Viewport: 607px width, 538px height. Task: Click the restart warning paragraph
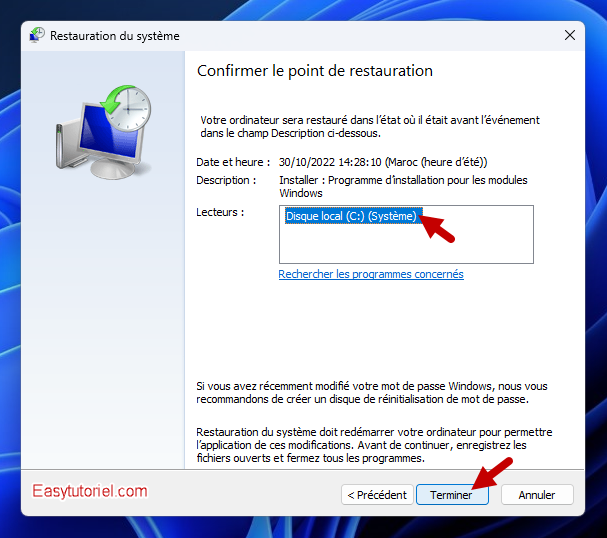tap(374, 445)
